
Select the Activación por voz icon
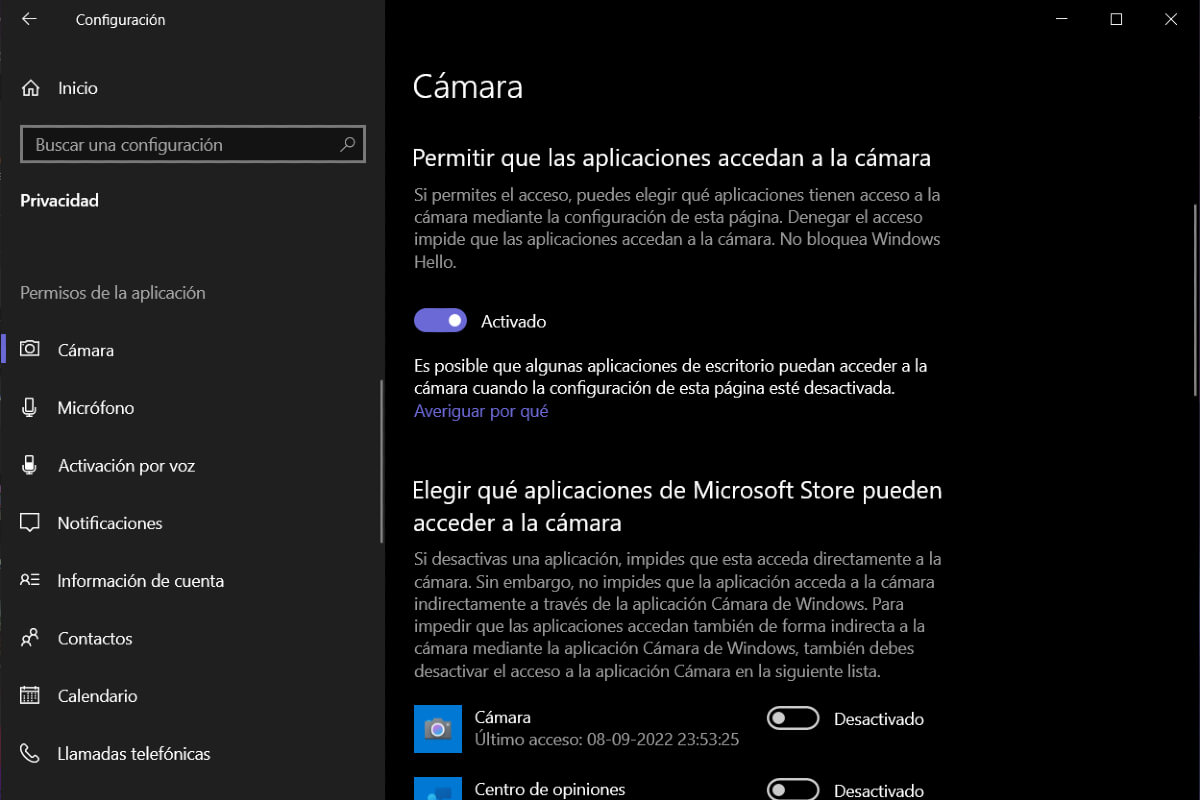(x=30, y=465)
